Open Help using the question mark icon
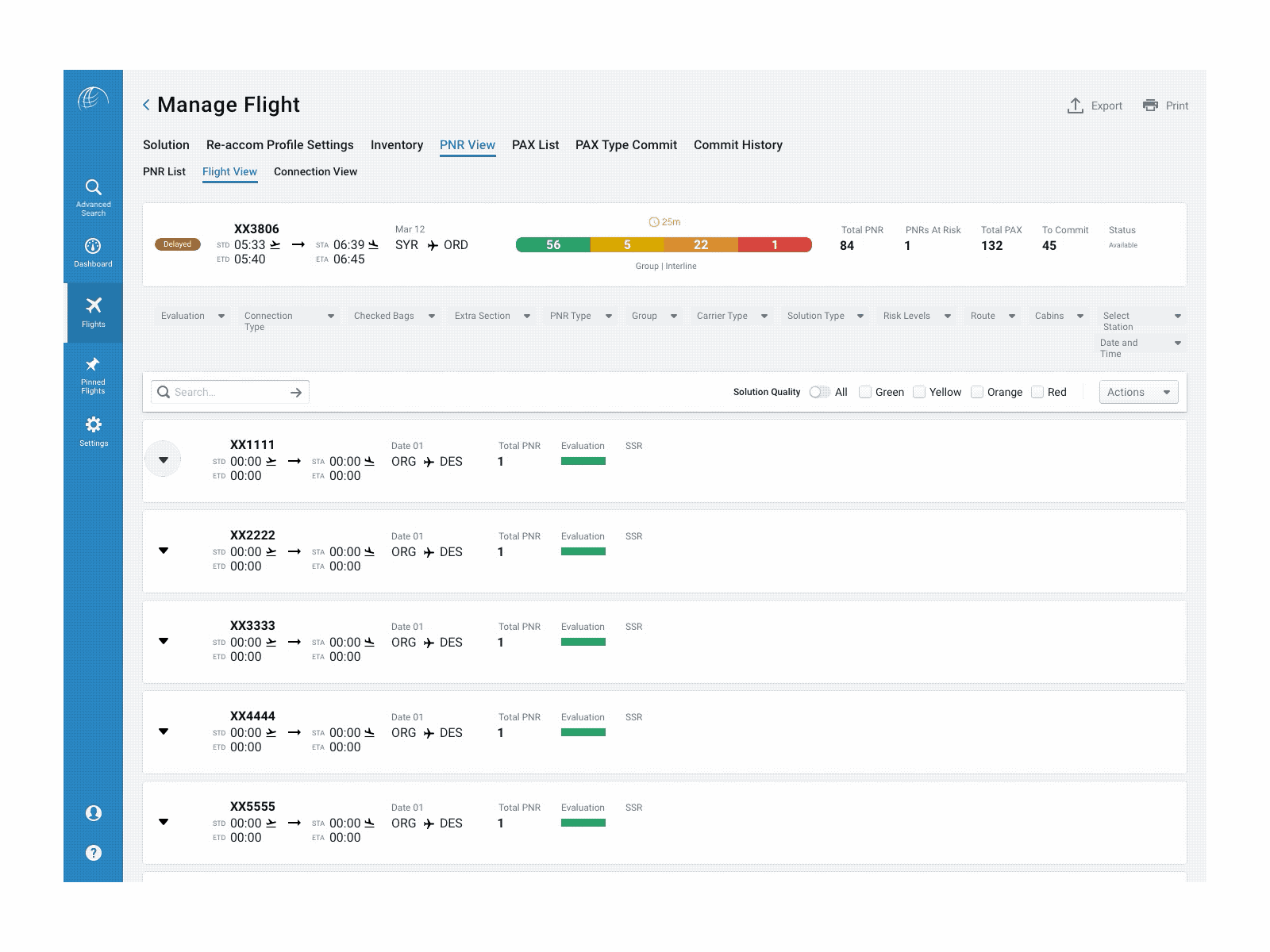The width and height of the screenshot is (1270, 952). pos(93,853)
